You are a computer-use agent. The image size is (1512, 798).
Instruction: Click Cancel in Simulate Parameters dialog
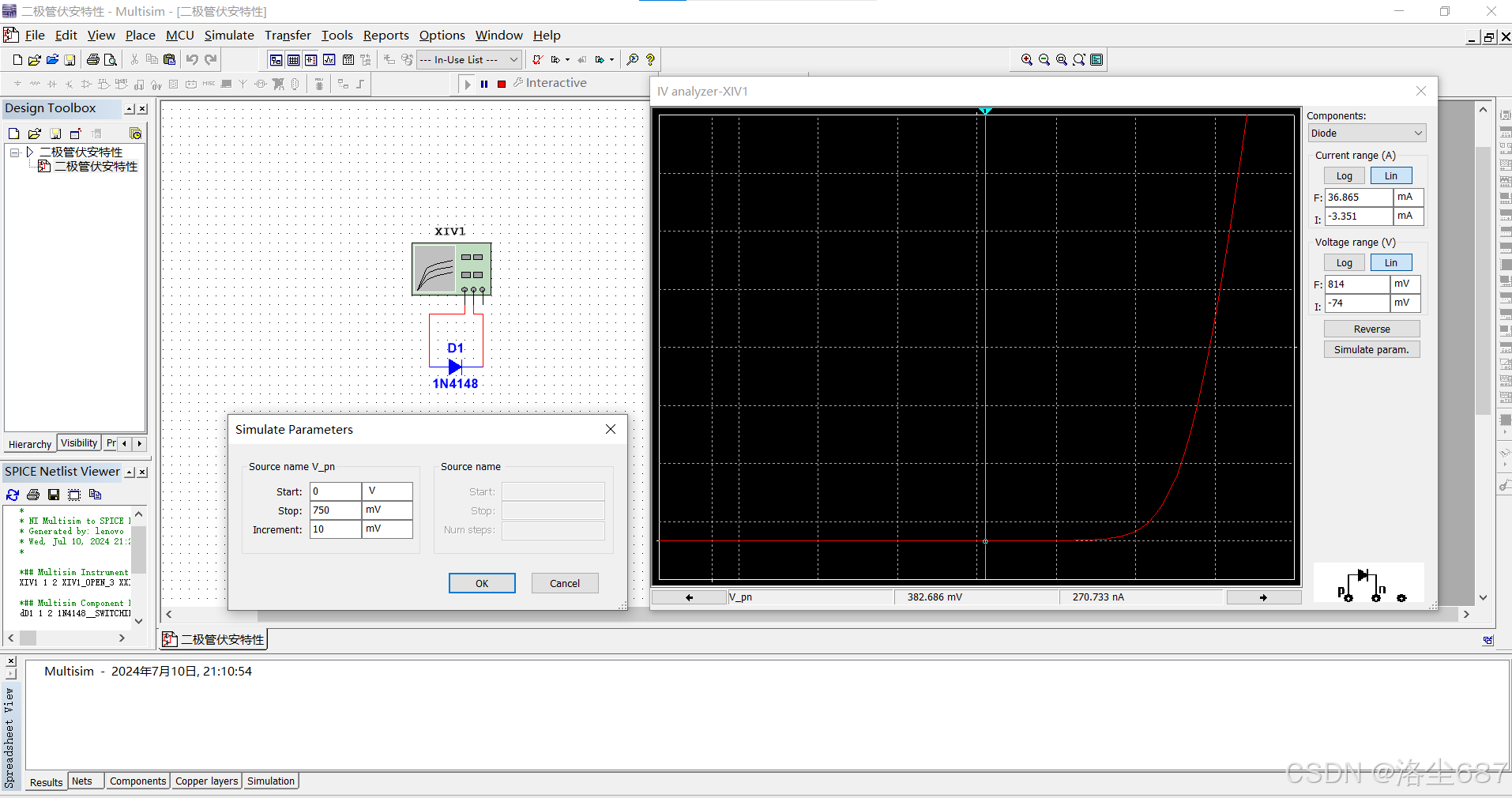(x=565, y=583)
